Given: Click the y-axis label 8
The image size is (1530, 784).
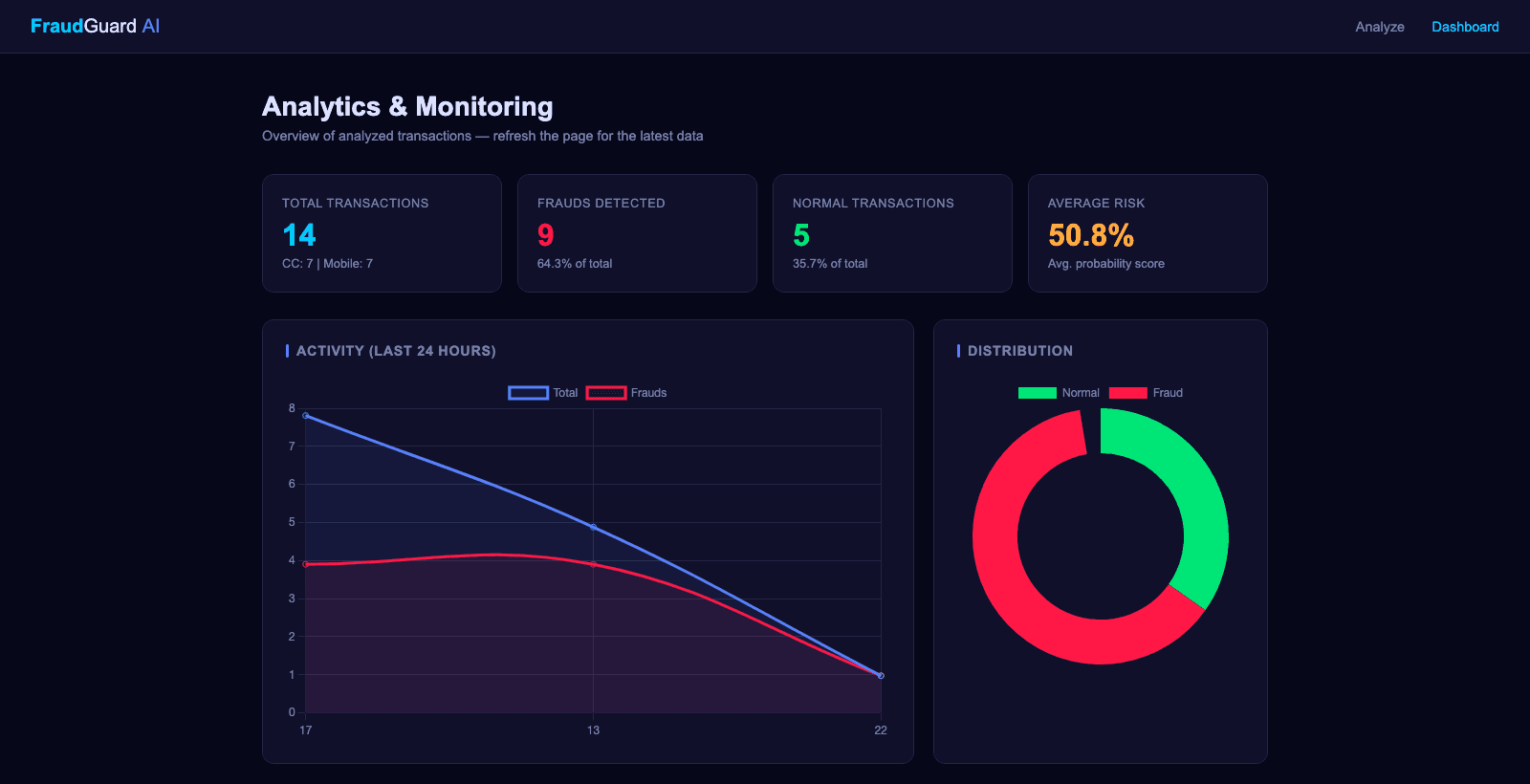Looking at the screenshot, I should click(x=292, y=408).
